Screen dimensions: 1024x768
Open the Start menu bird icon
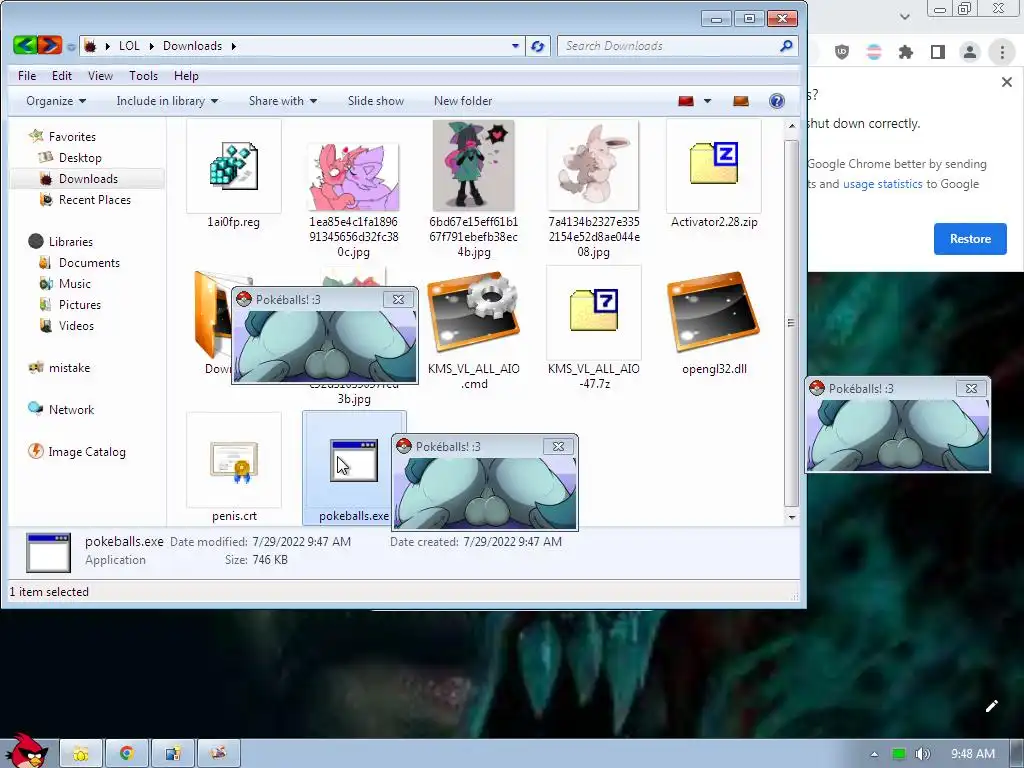[28, 751]
